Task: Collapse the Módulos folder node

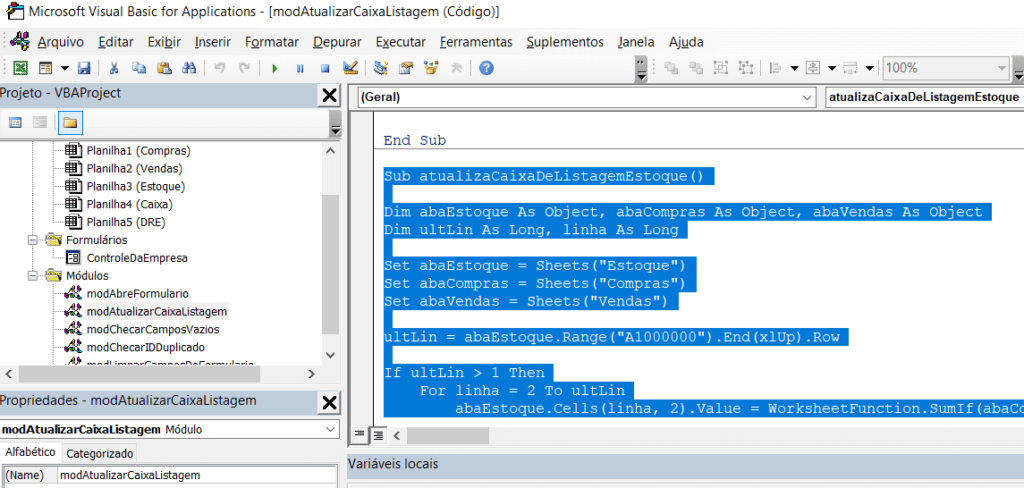Action: click(x=33, y=276)
